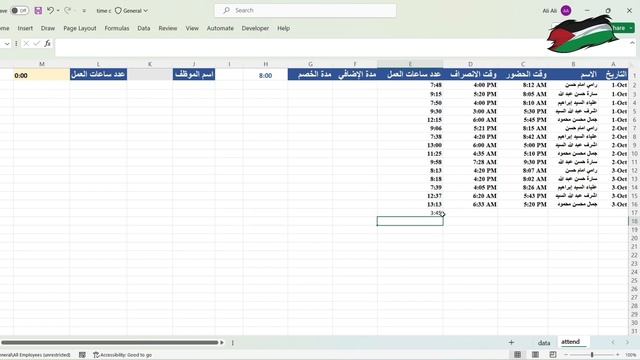Open the Developer ribbon tab
640x360 pixels.
[255, 28]
